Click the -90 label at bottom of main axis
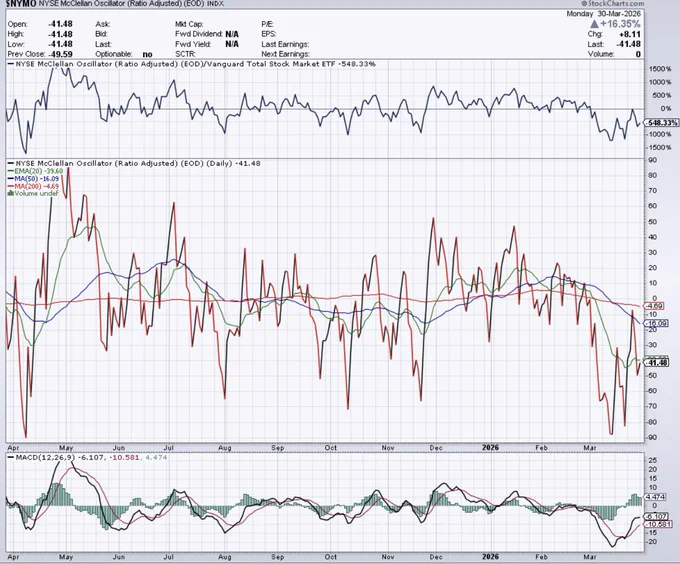Image resolution: width=680 pixels, height=564 pixels. point(652,437)
